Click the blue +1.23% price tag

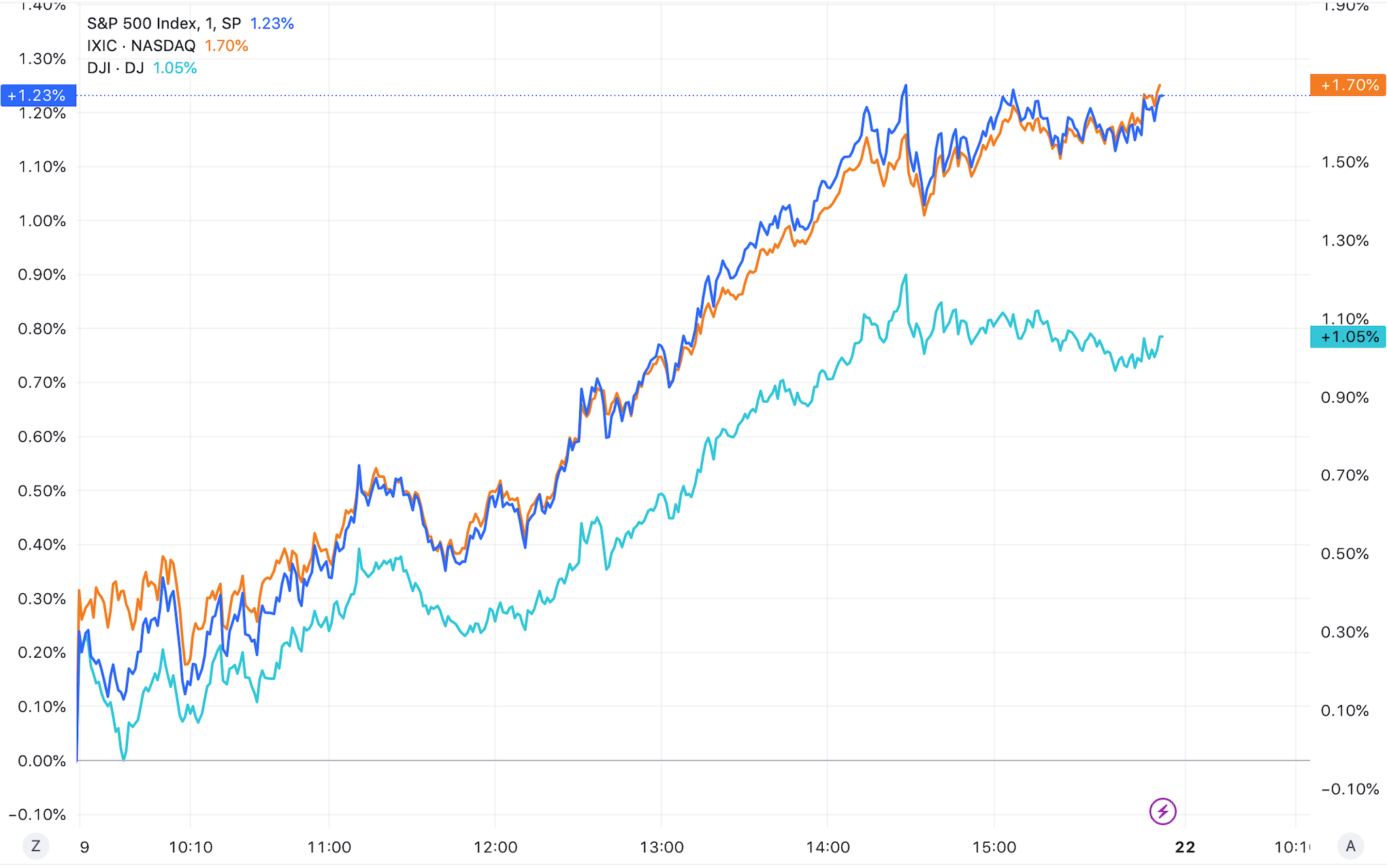(x=38, y=95)
